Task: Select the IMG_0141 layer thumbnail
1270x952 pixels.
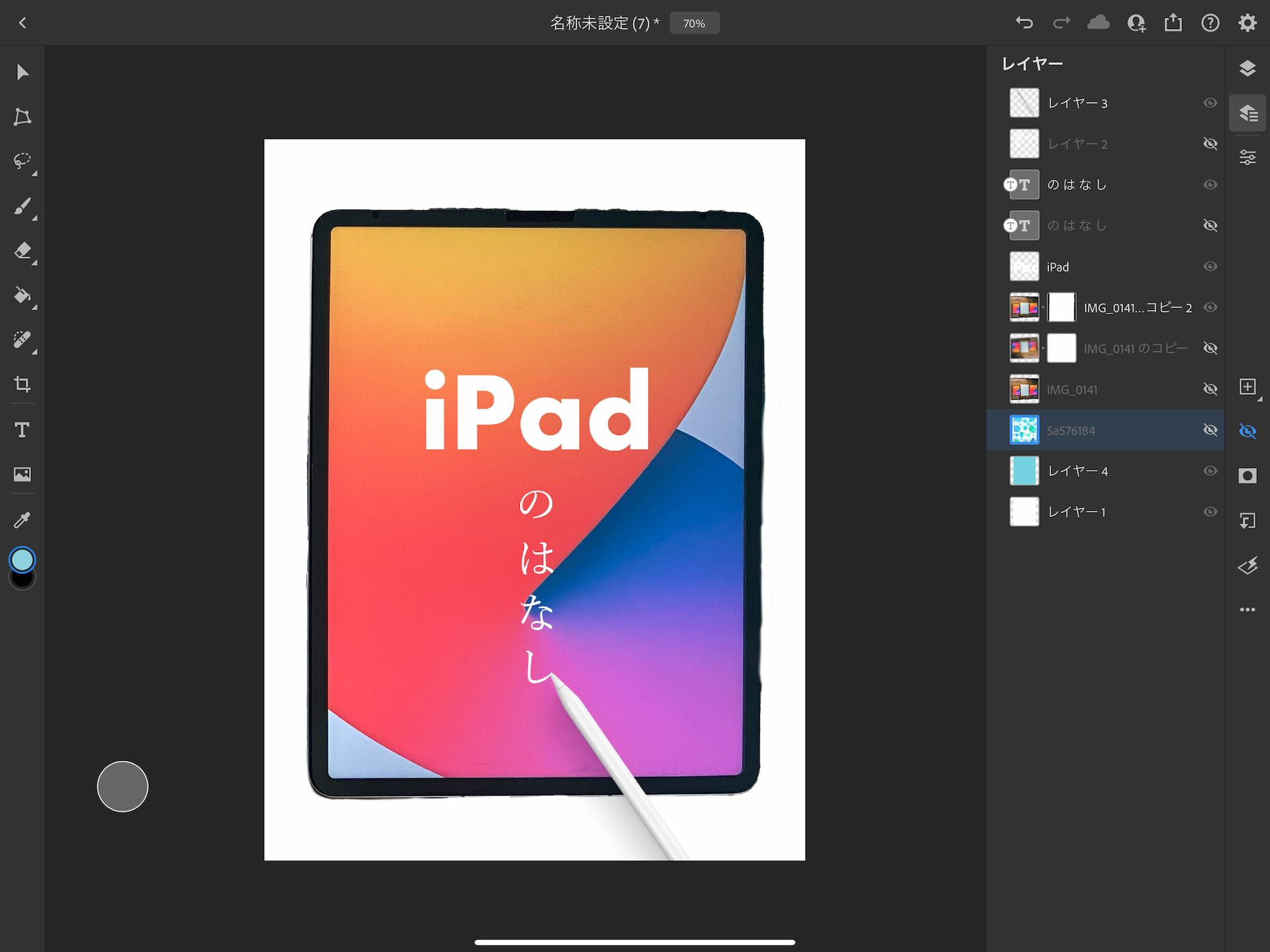Action: pyautogui.click(x=1024, y=389)
